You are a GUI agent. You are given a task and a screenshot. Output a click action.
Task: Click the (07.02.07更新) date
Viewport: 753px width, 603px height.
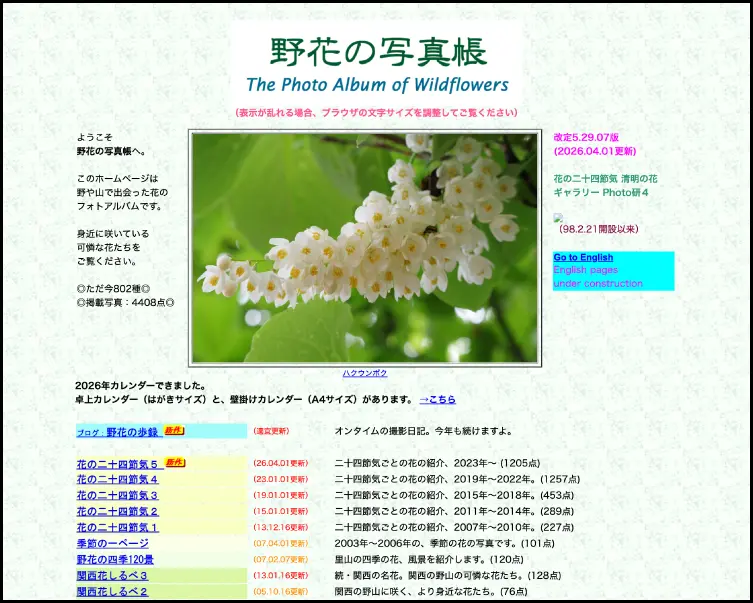tap(280, 559)
